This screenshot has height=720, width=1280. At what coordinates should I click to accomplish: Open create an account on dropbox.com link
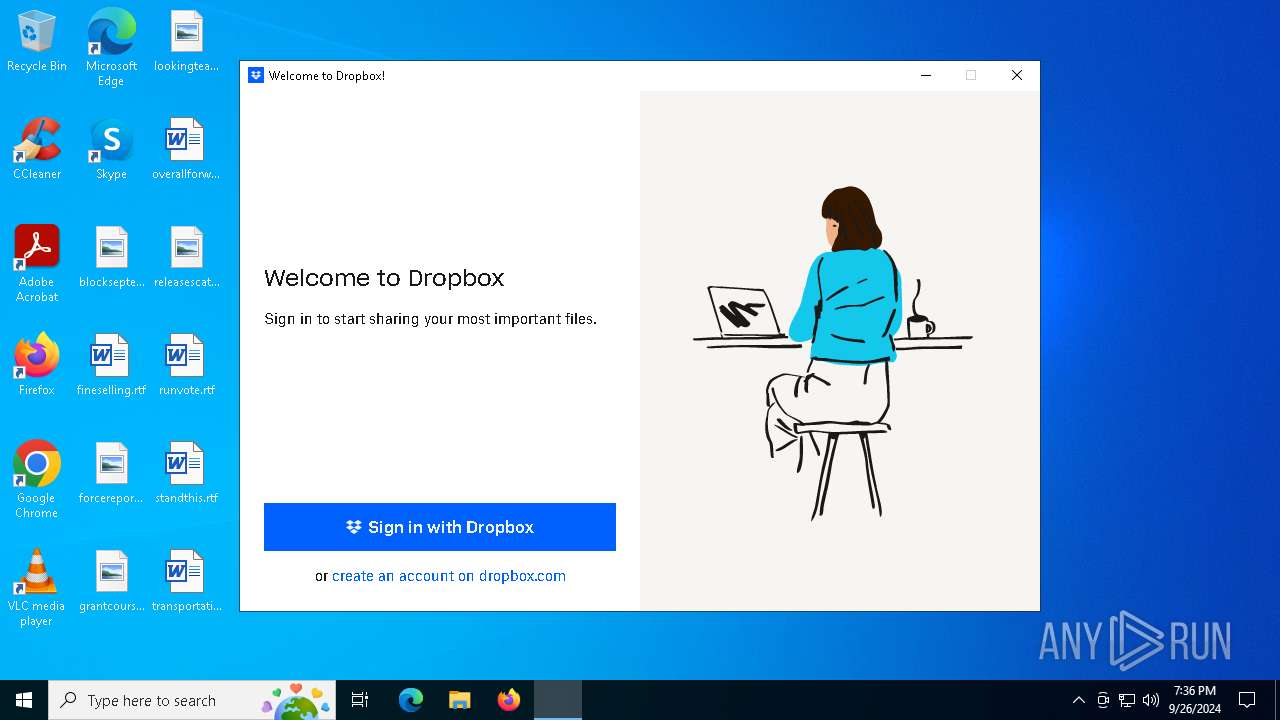(449, 576)
